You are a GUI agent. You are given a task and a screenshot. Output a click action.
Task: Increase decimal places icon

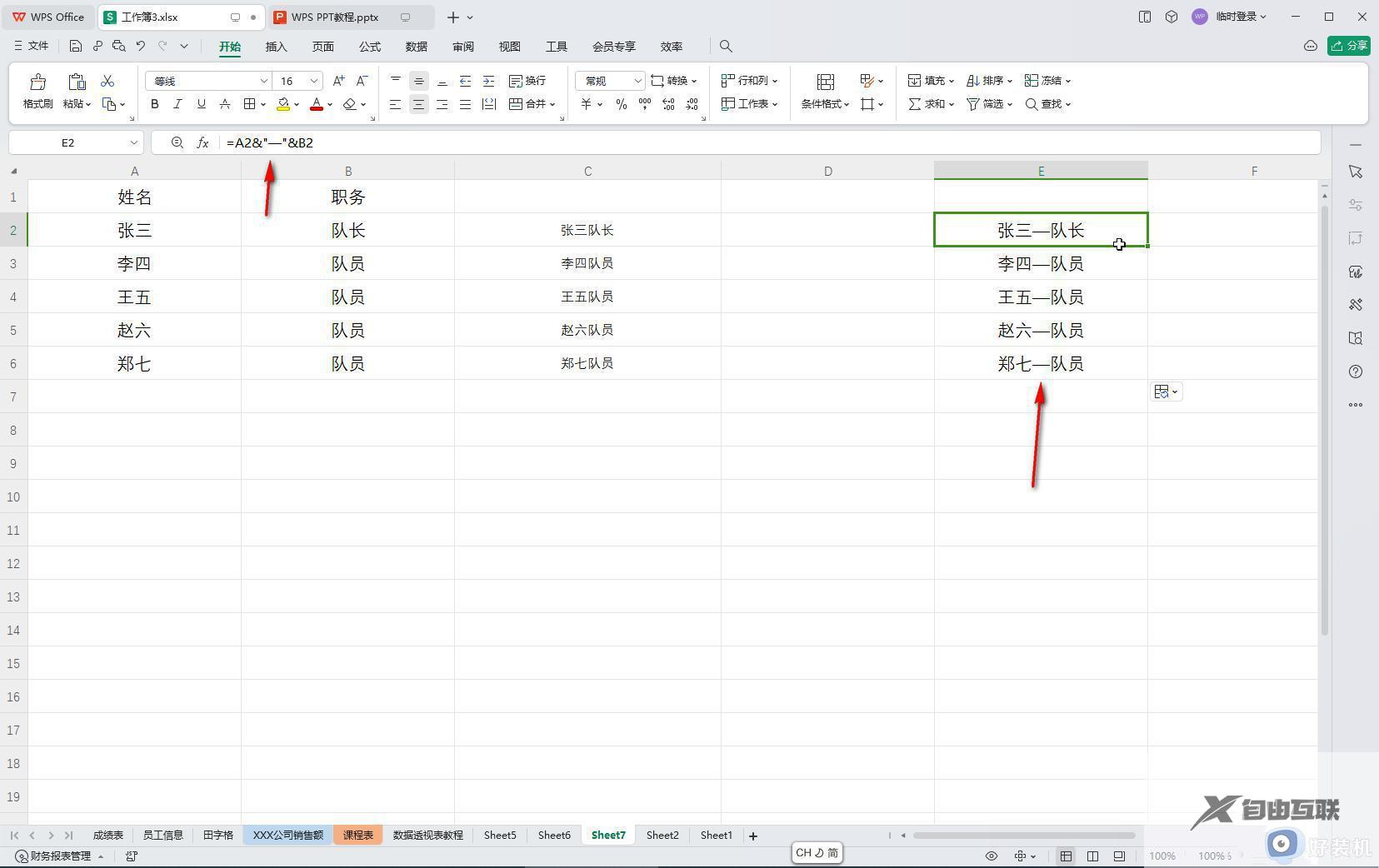[668, 104]
